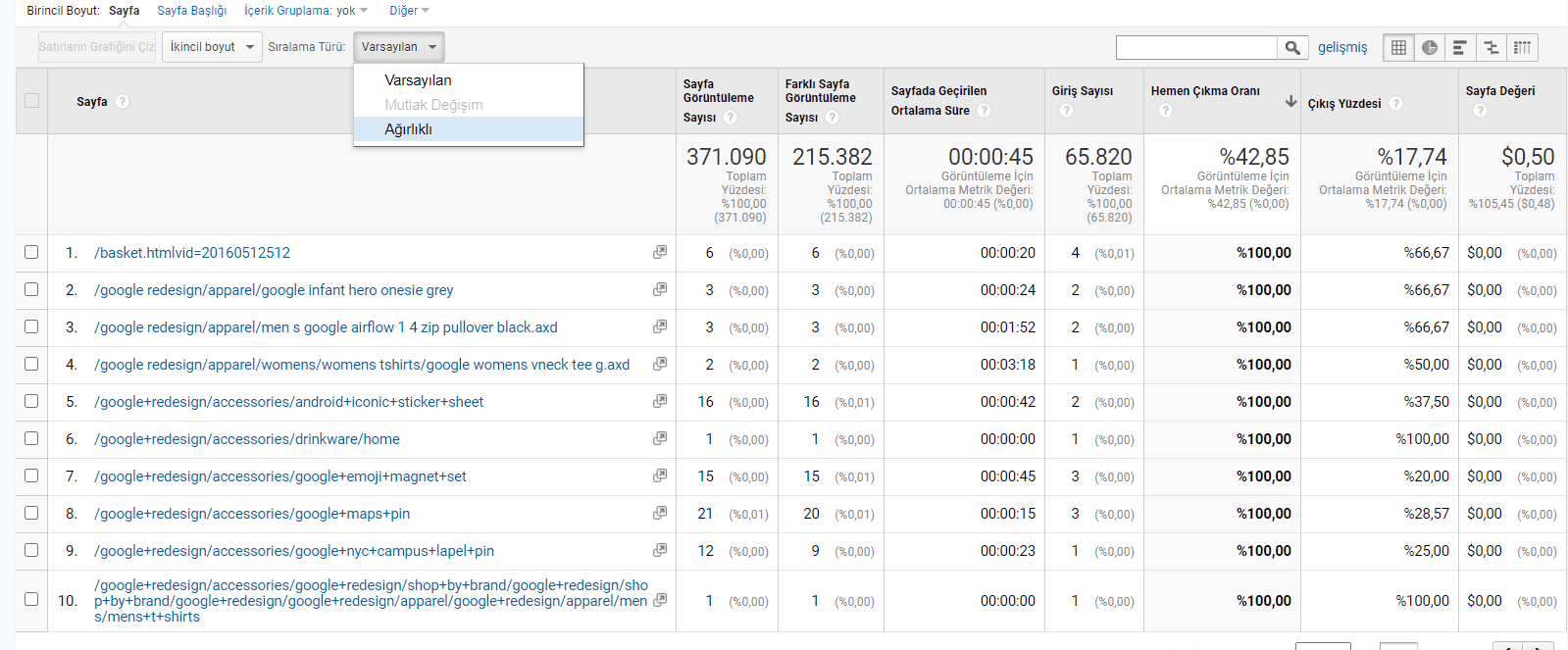Click help icon next to Sayfa header
This screenshot has height=650, width=1568.
pyautogui.click(x=123, y=101)
